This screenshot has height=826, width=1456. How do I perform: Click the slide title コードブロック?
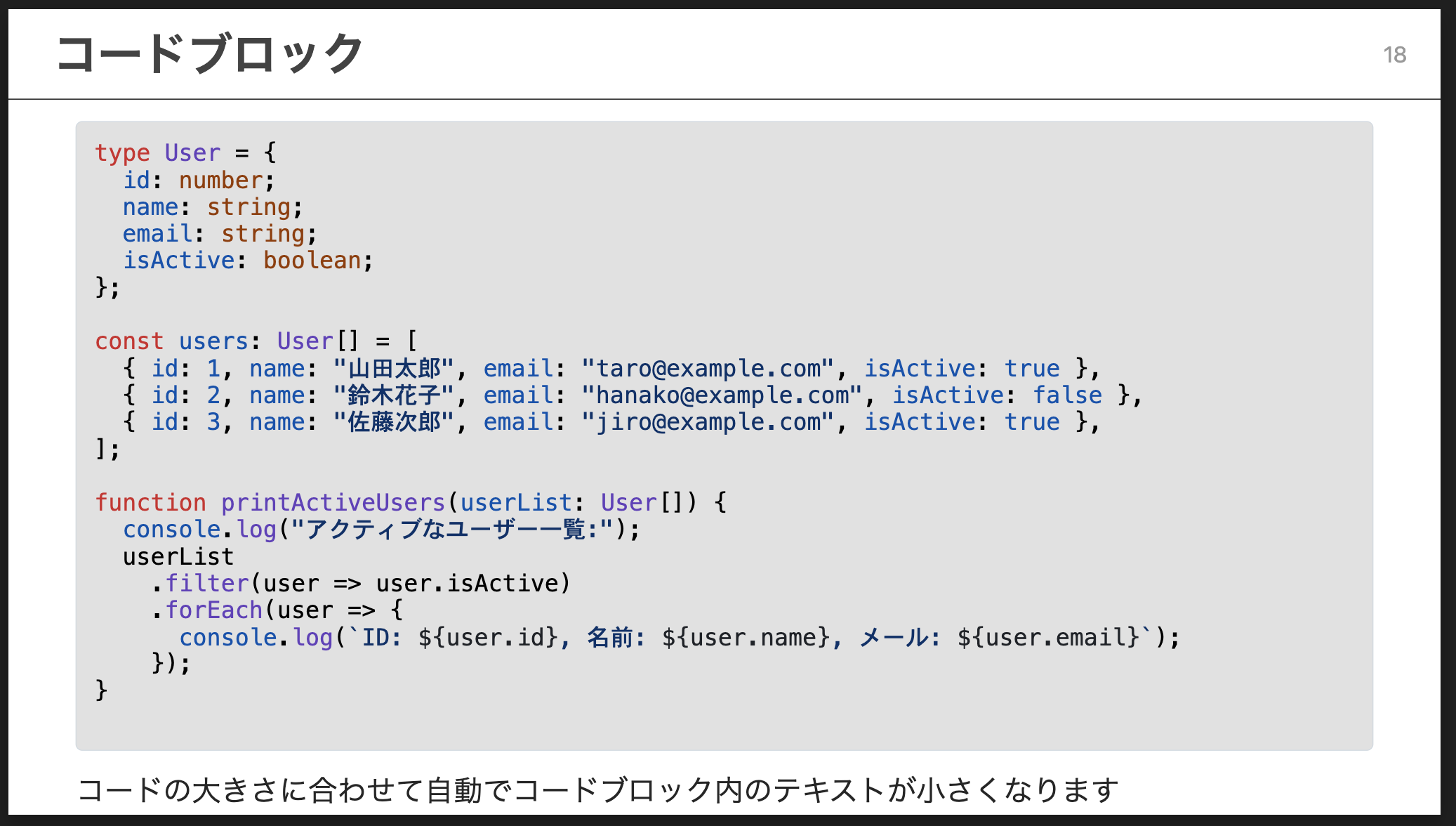[x=209, y=53]
